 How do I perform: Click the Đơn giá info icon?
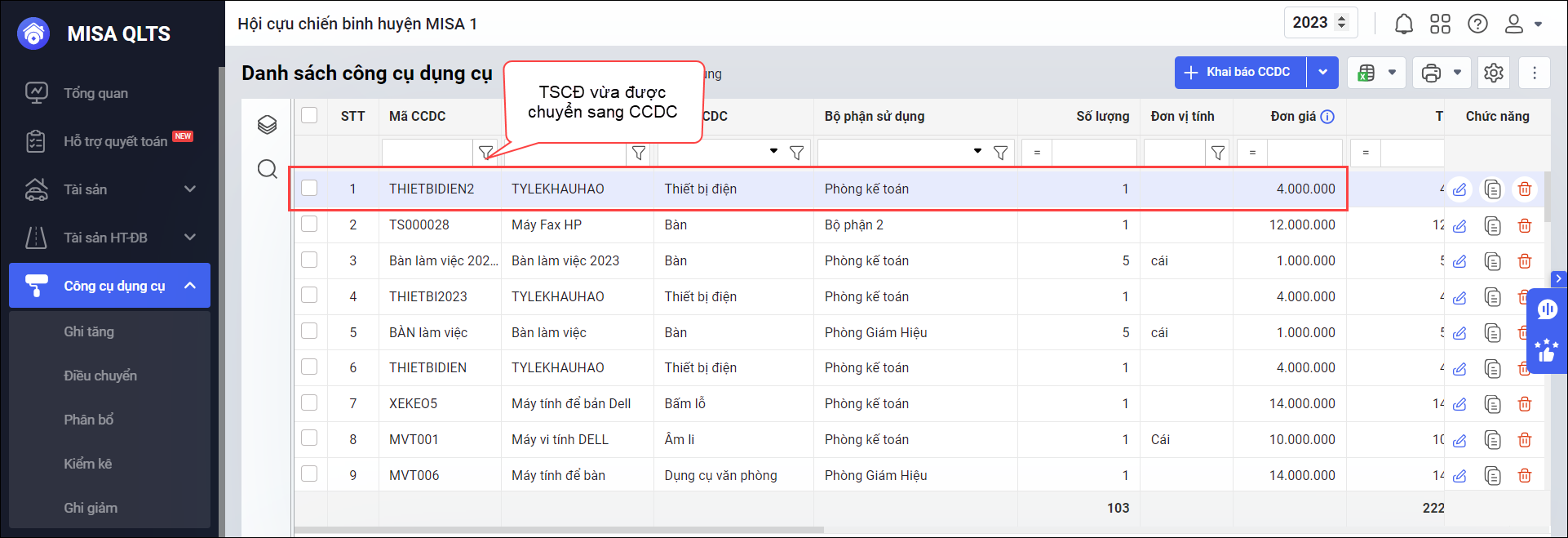(1327, 117)
